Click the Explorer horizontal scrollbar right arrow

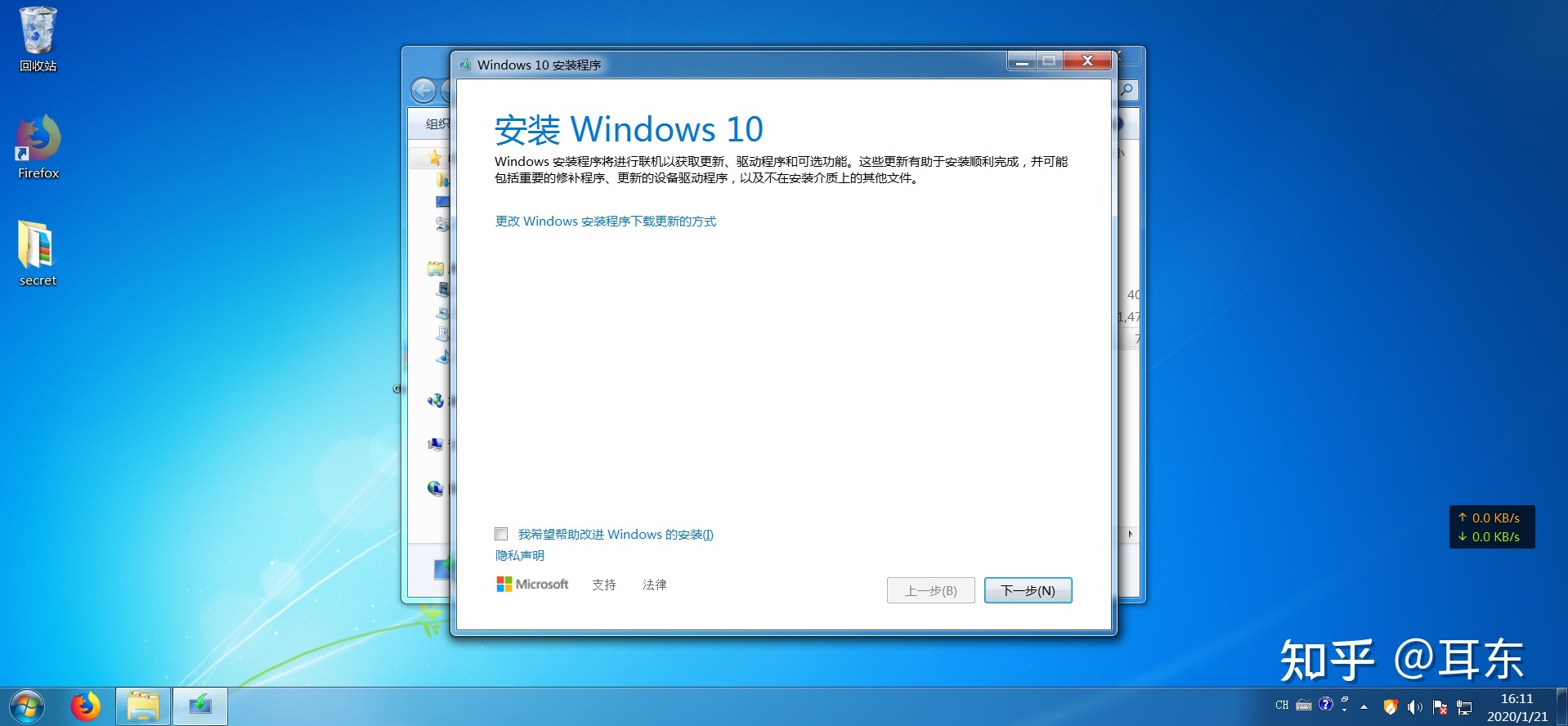pyautogui.click(x=1131, y=534)
